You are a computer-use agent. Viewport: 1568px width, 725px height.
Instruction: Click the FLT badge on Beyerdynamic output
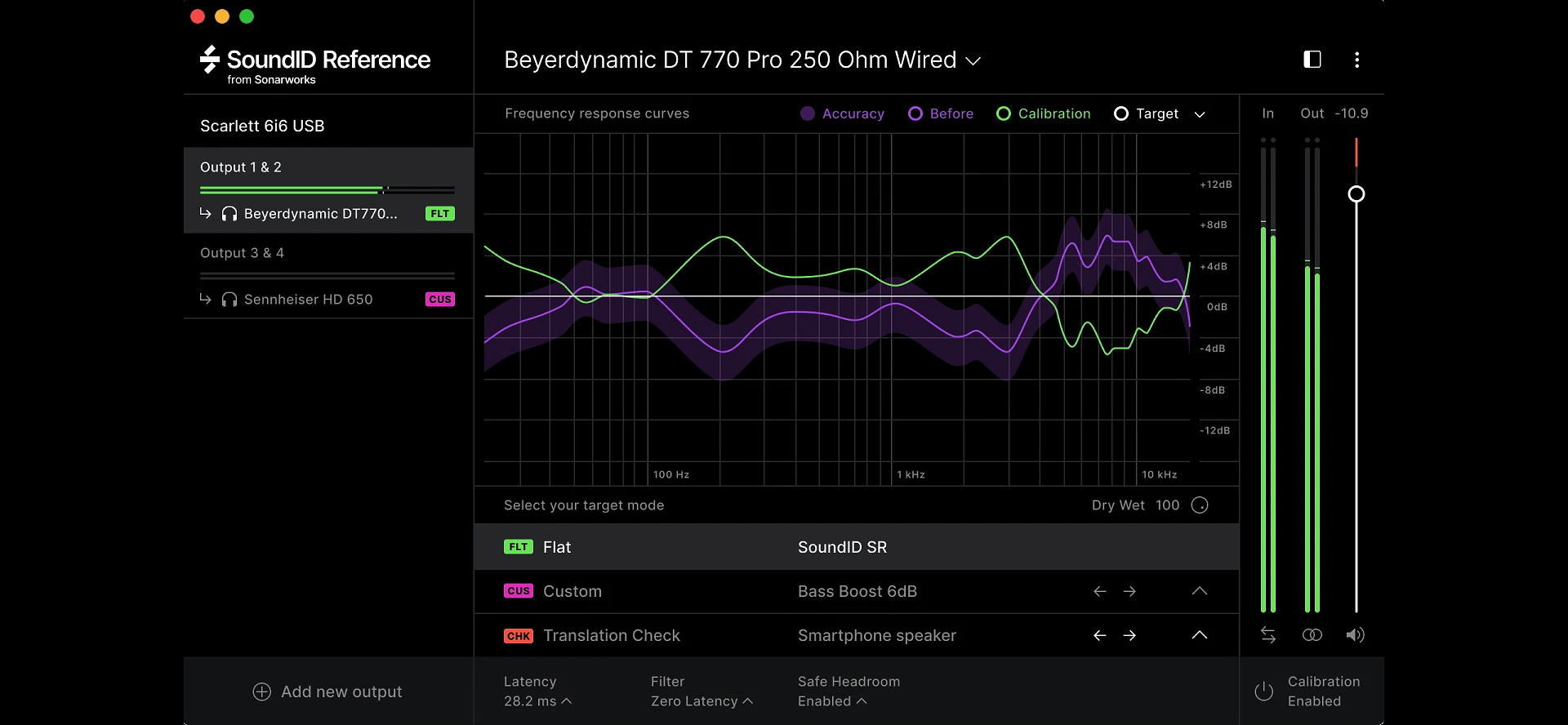pos(440,214)
